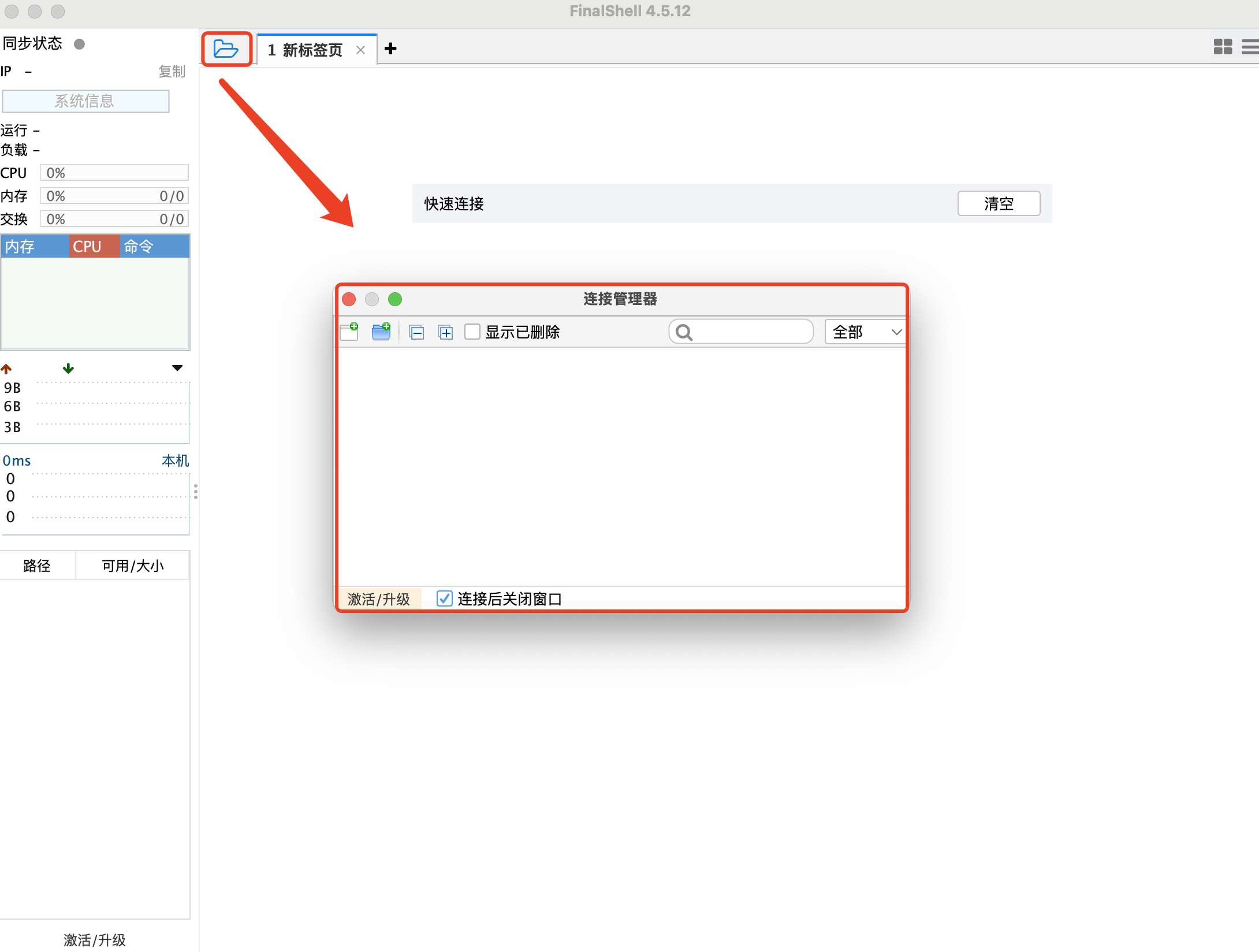Enable 显示已删除 checkbox

pos(472,332)
